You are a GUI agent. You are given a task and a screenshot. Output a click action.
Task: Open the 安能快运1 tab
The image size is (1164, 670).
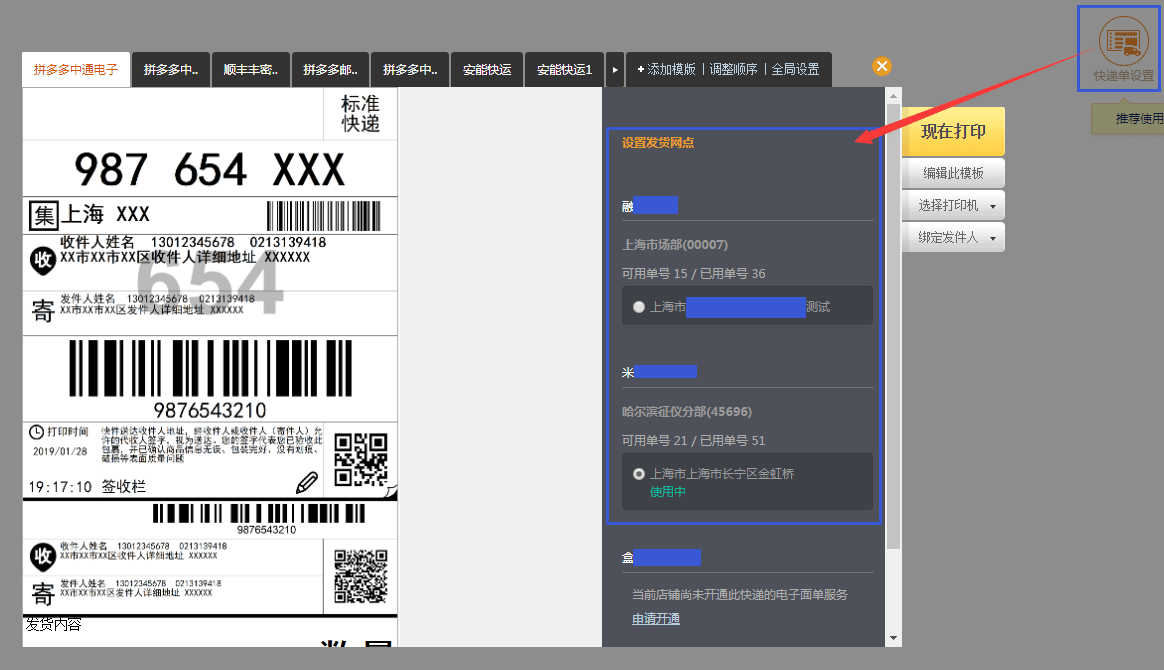tap(564, 70)
